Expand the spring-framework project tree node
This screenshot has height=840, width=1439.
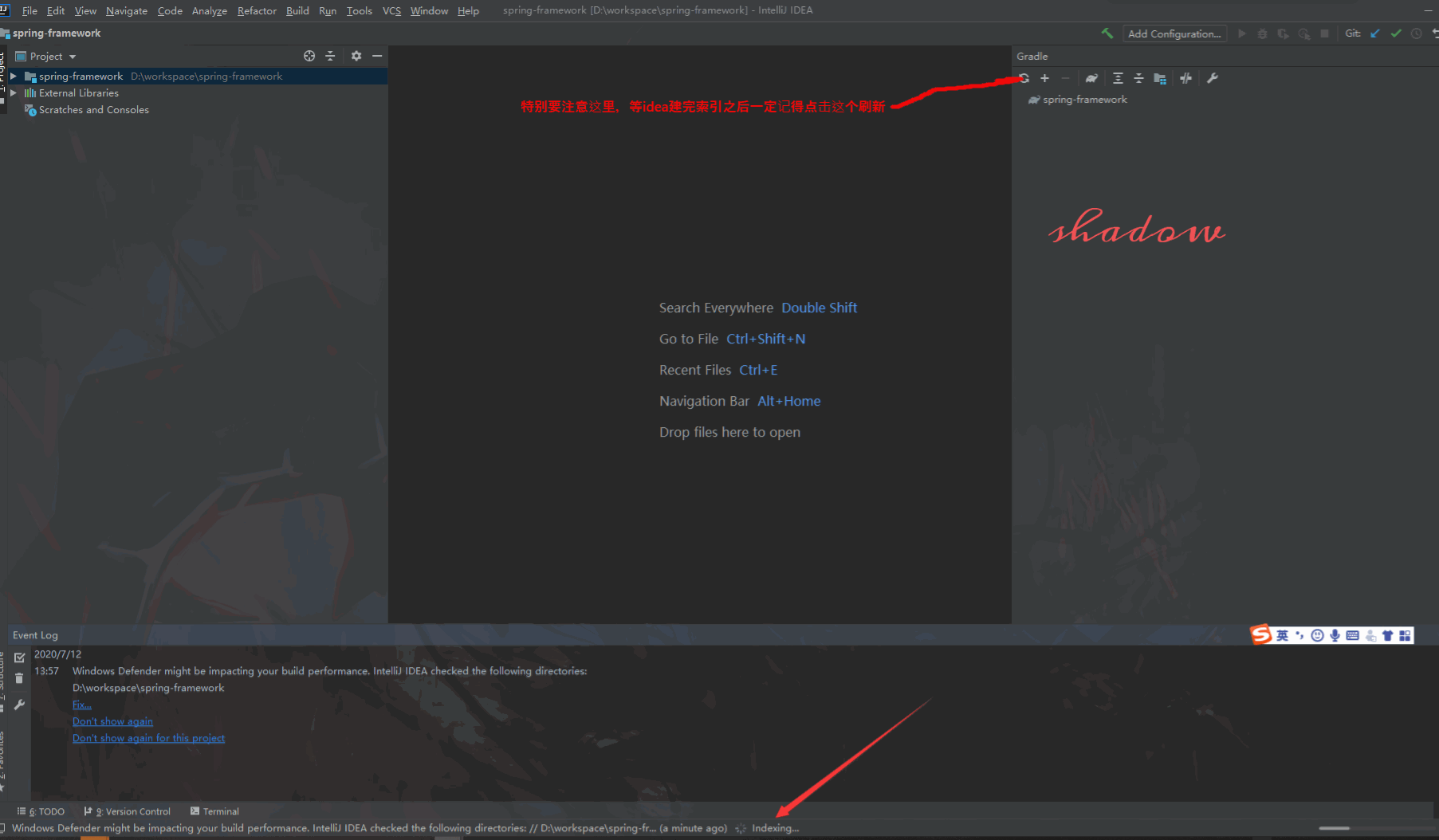point(14,77)
